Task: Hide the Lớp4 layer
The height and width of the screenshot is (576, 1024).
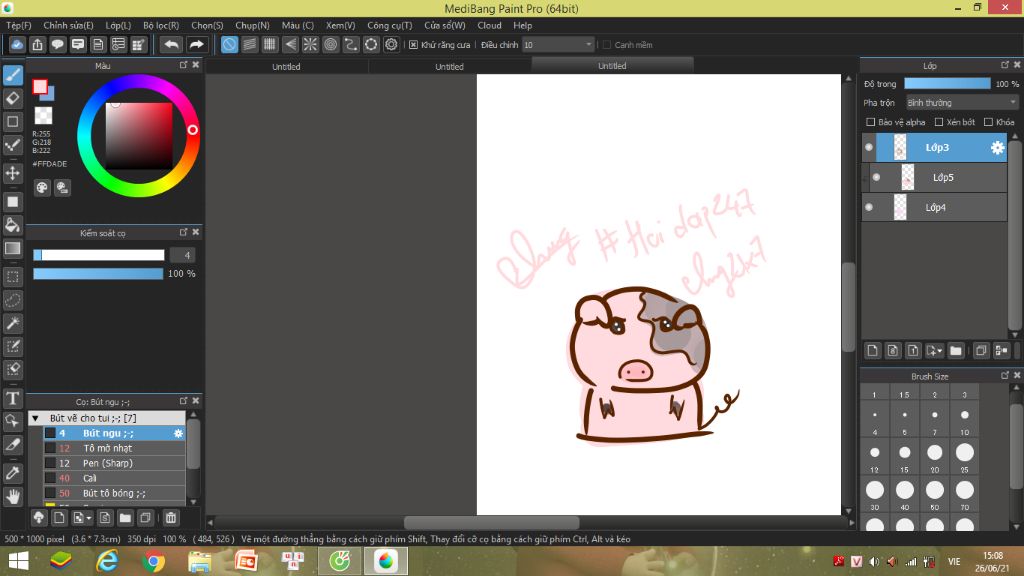Action: (x=869, y=208)
